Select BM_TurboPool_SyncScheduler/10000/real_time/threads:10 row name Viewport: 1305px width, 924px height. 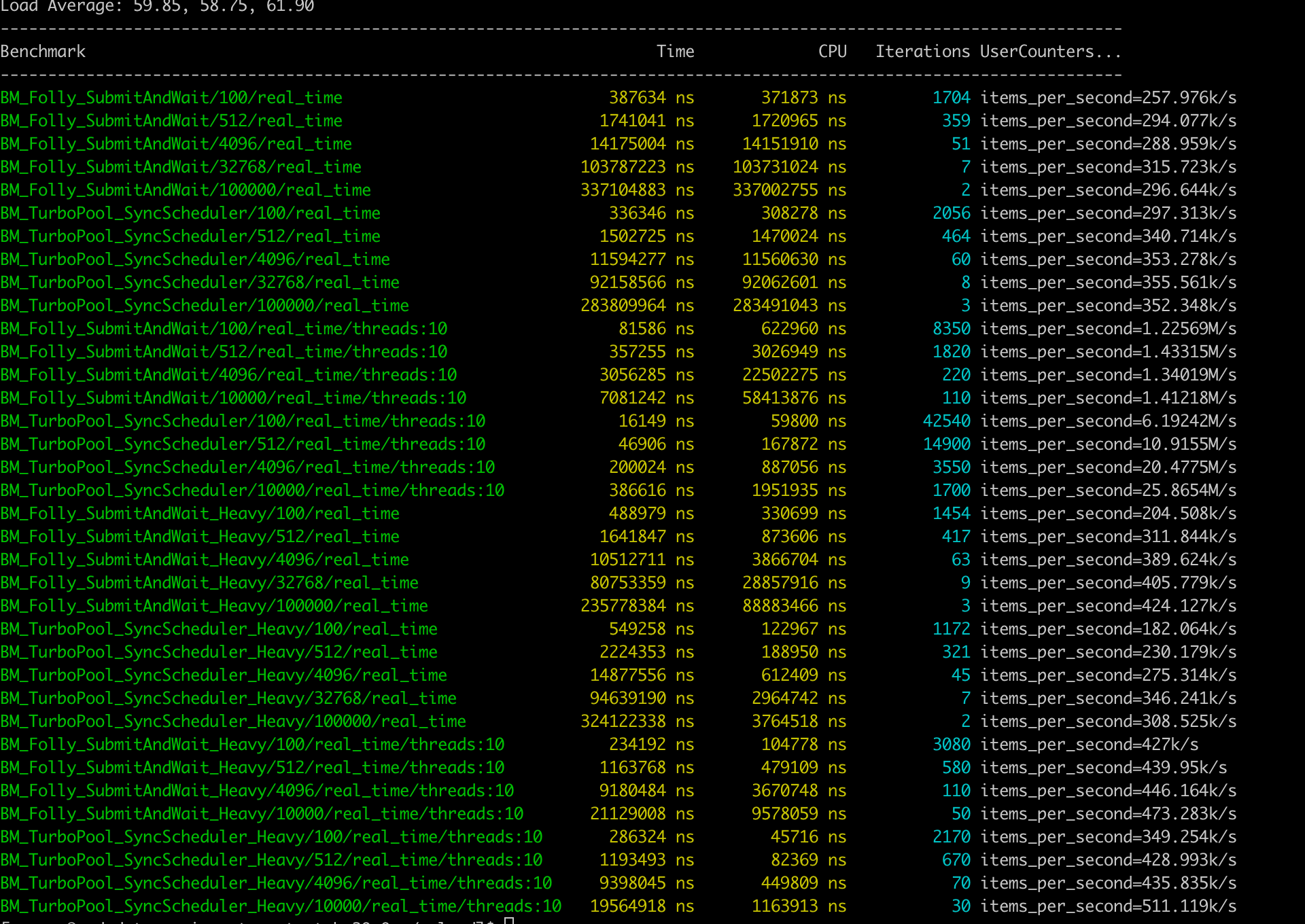pyautogui.click(x=252, y=491)
